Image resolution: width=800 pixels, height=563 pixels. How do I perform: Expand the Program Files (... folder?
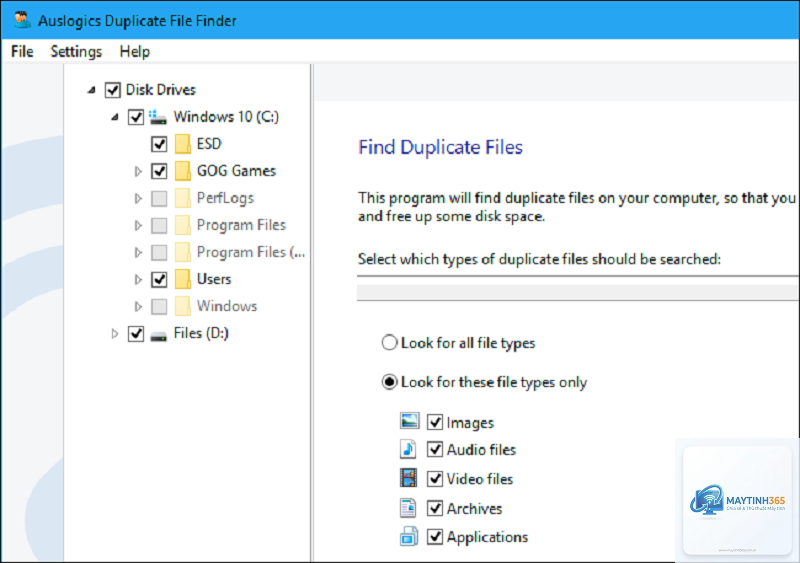tap(138, 253)
